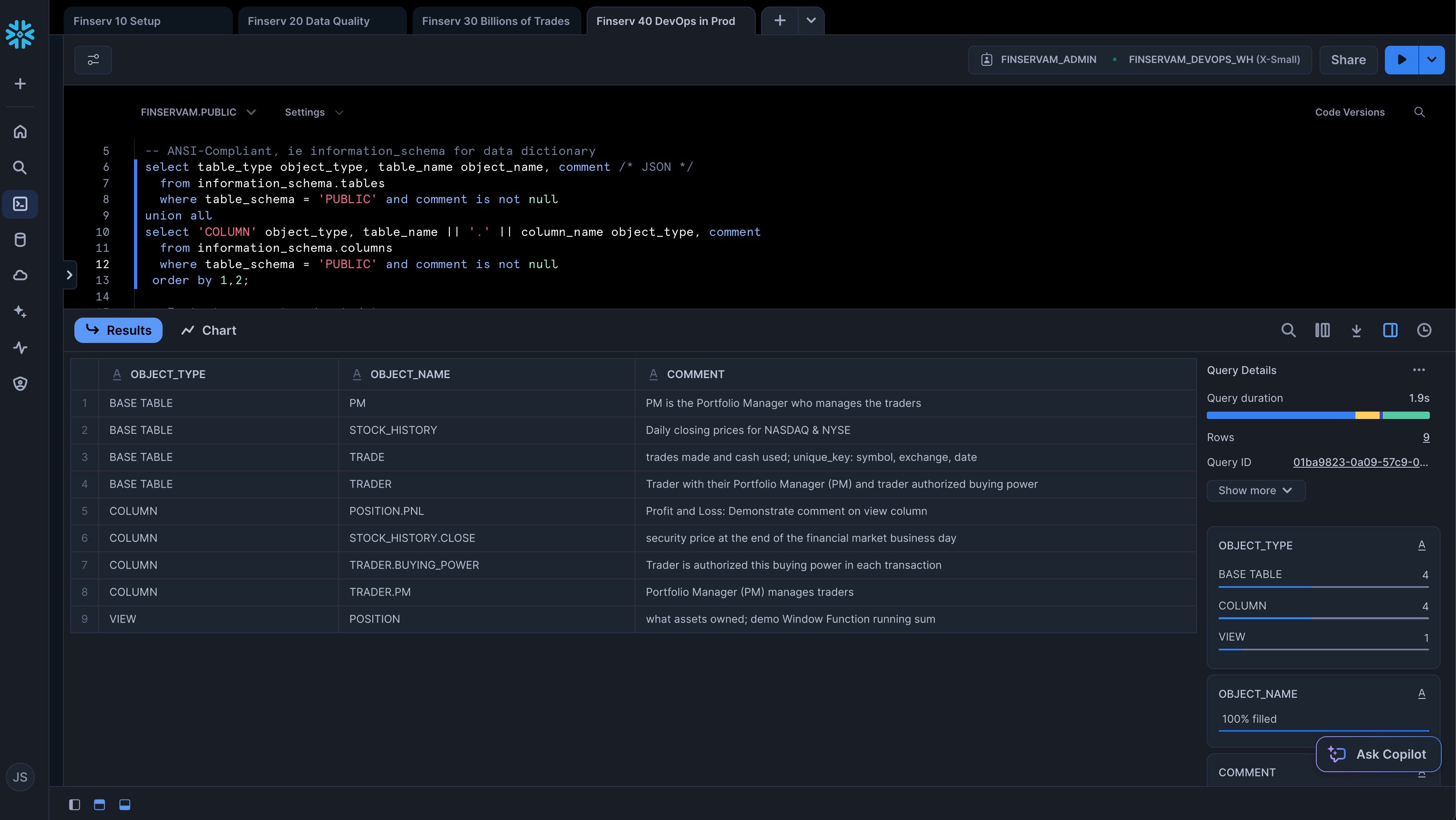Open the Settings dropdown
Screen dimensions: 1456x820
point(314,112)
